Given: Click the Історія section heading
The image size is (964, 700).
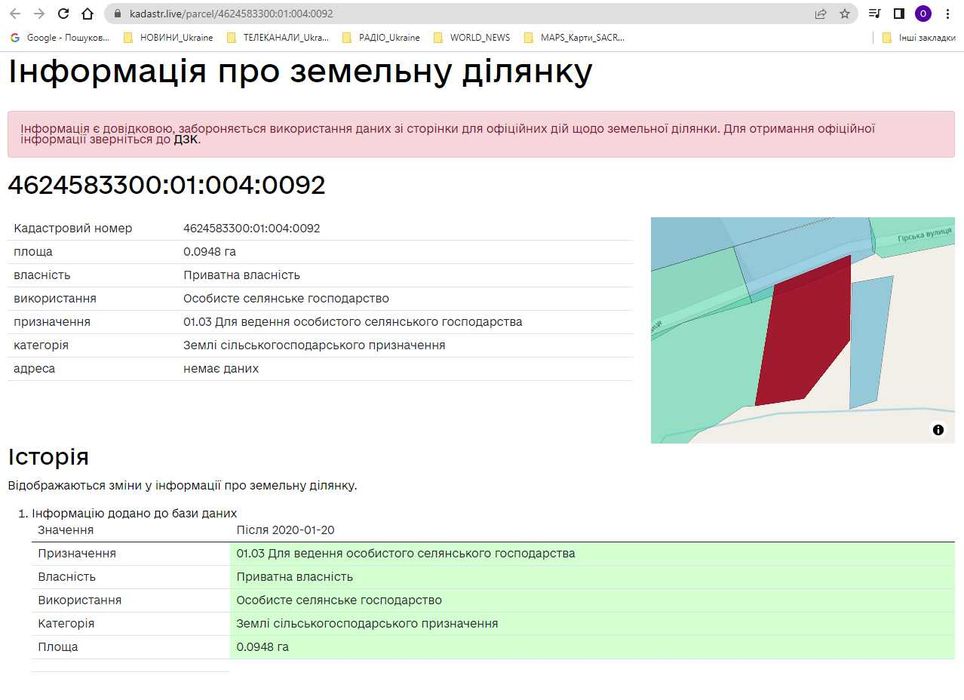Looking at the screenshot, I should click(49, 457).
